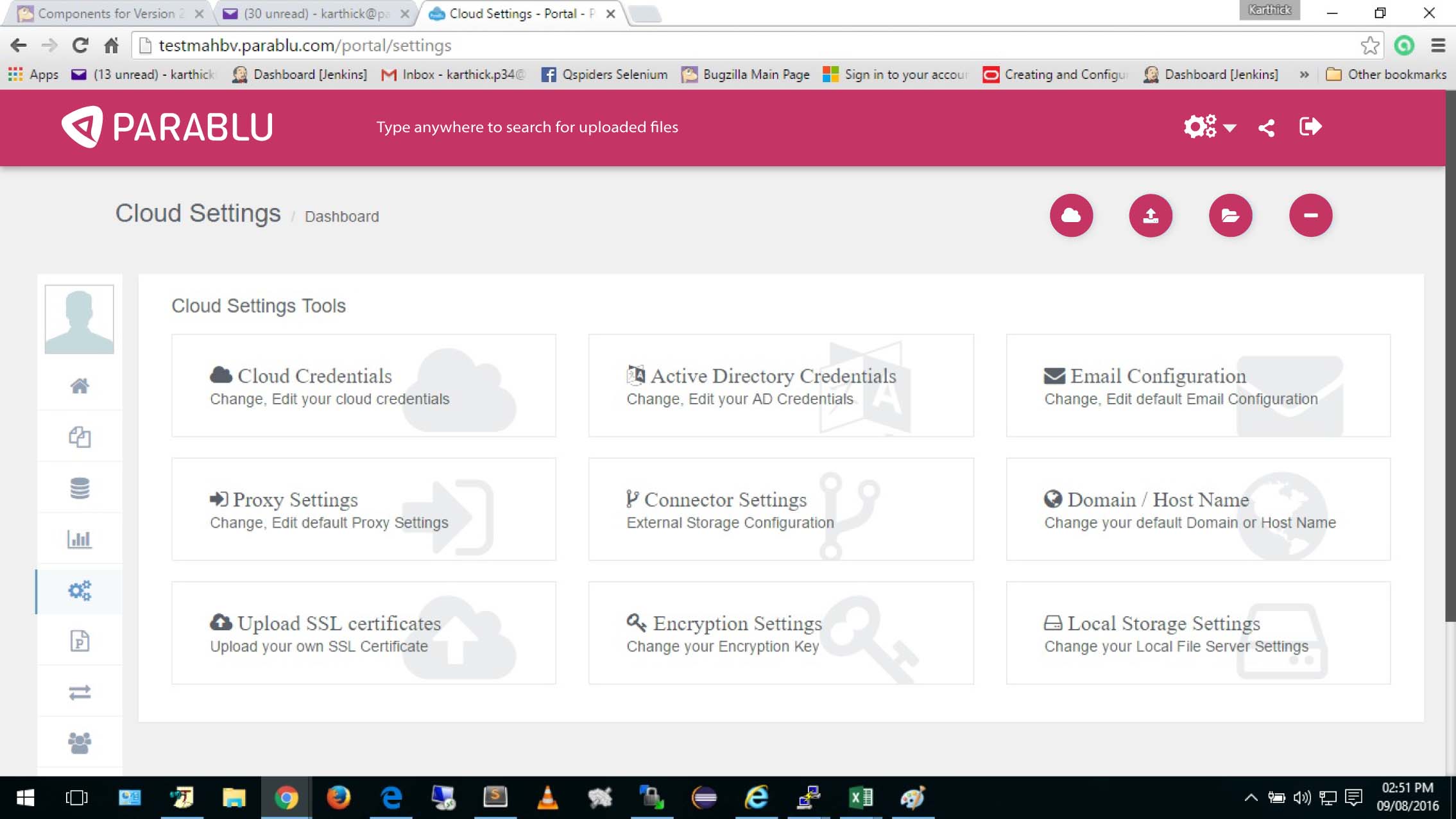Open the home icon in sidebar

click(80, 386)
